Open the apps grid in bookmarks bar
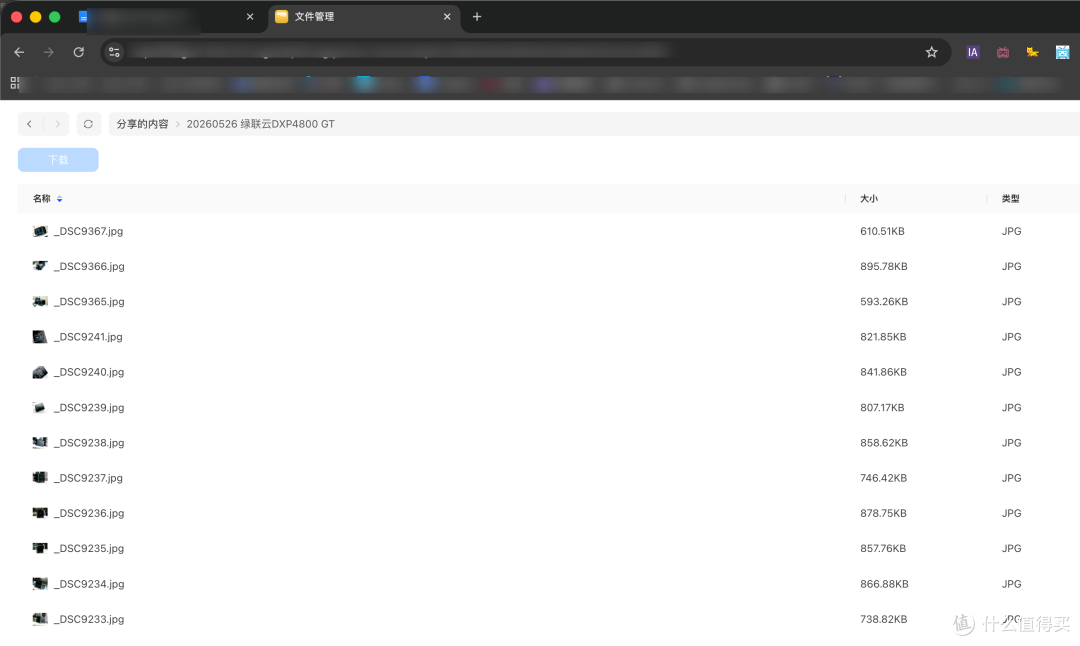Screen dimensions: 1080x646 click(x=15, y=83)
